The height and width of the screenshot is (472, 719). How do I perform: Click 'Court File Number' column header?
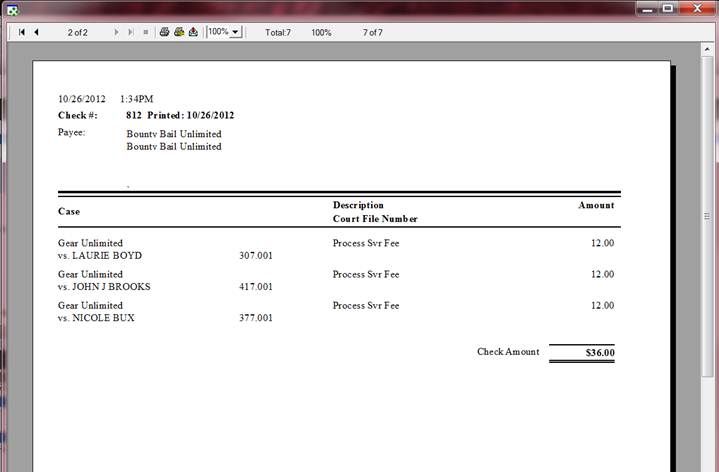coord(375,219)
